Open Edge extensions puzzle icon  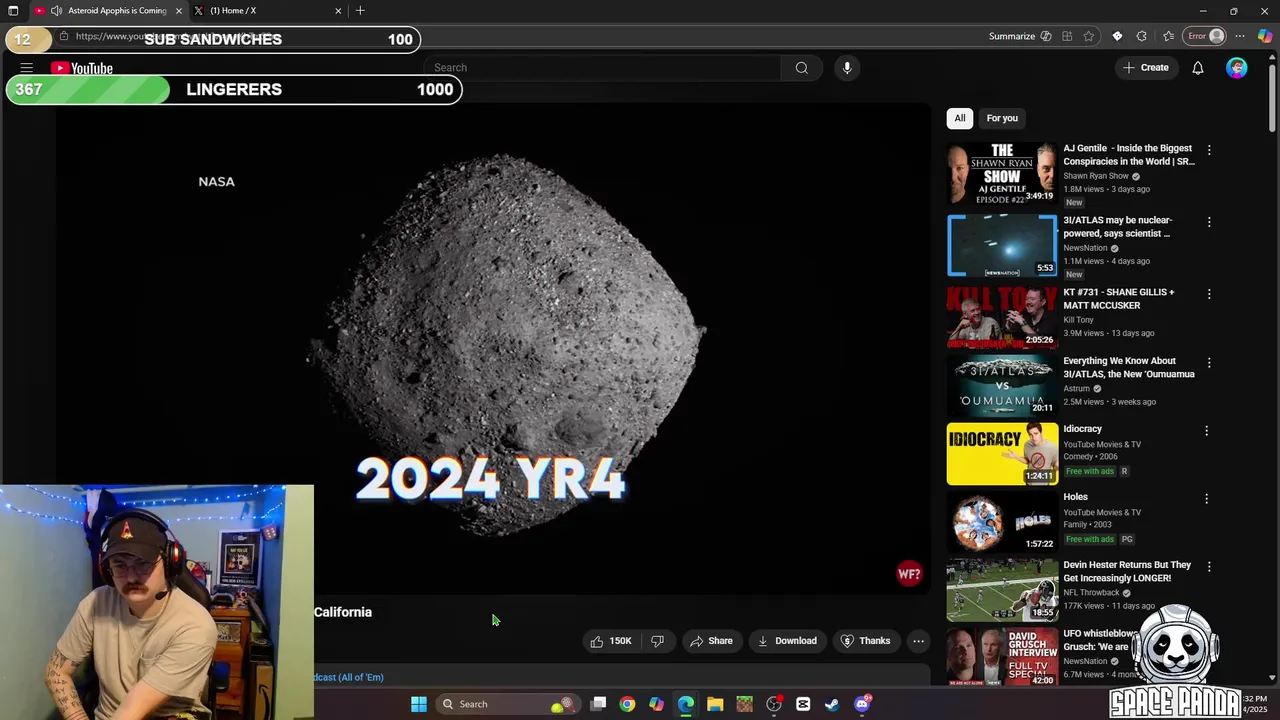1142,36
